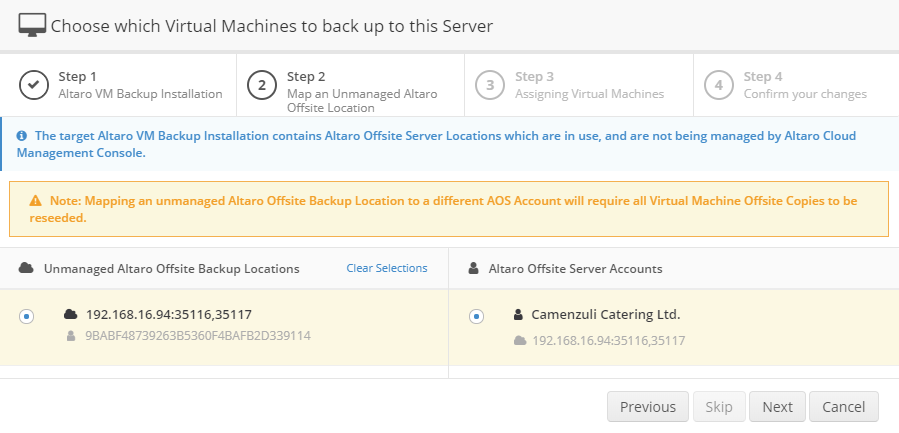The height and width of the screenshot is (433, 899).
Task: Jump to Step 4 Confirm your changes
Action: (804, 85)
